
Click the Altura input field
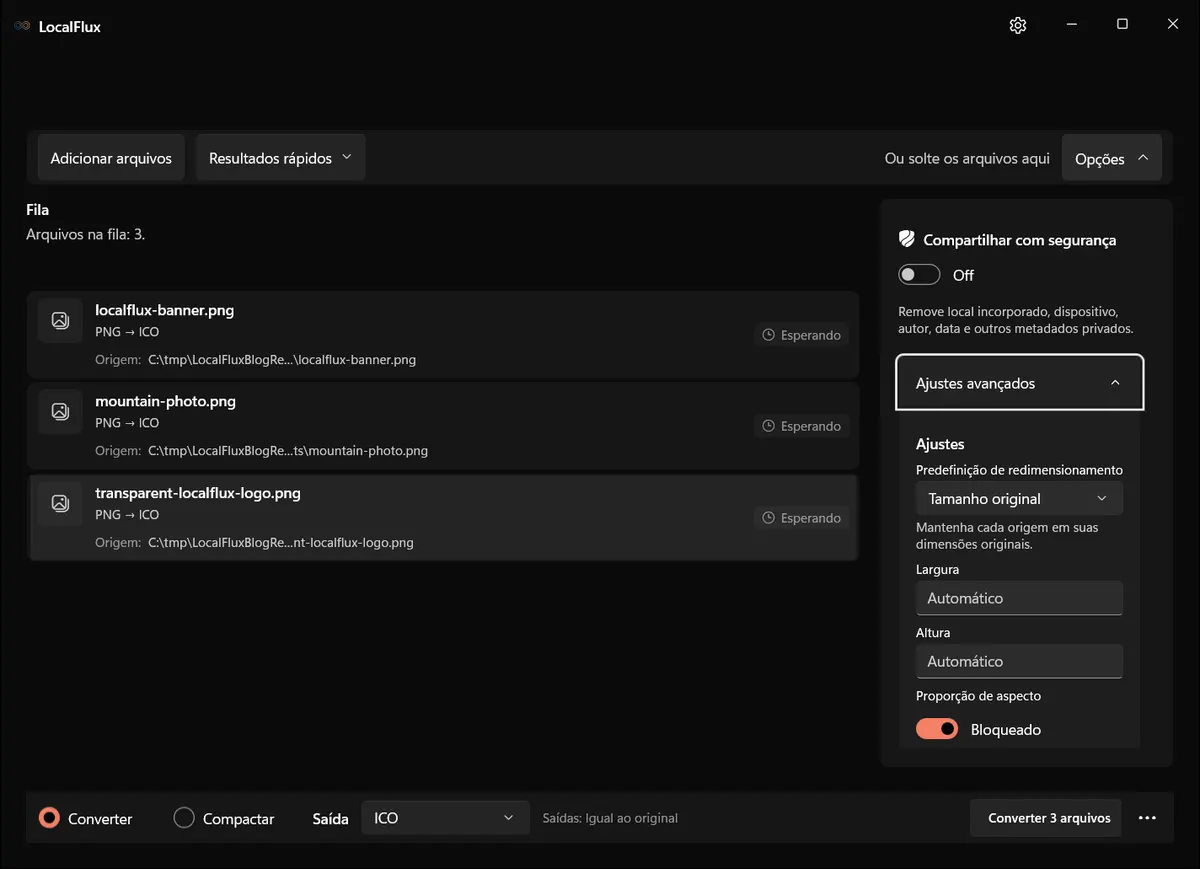click(1019, 661)
